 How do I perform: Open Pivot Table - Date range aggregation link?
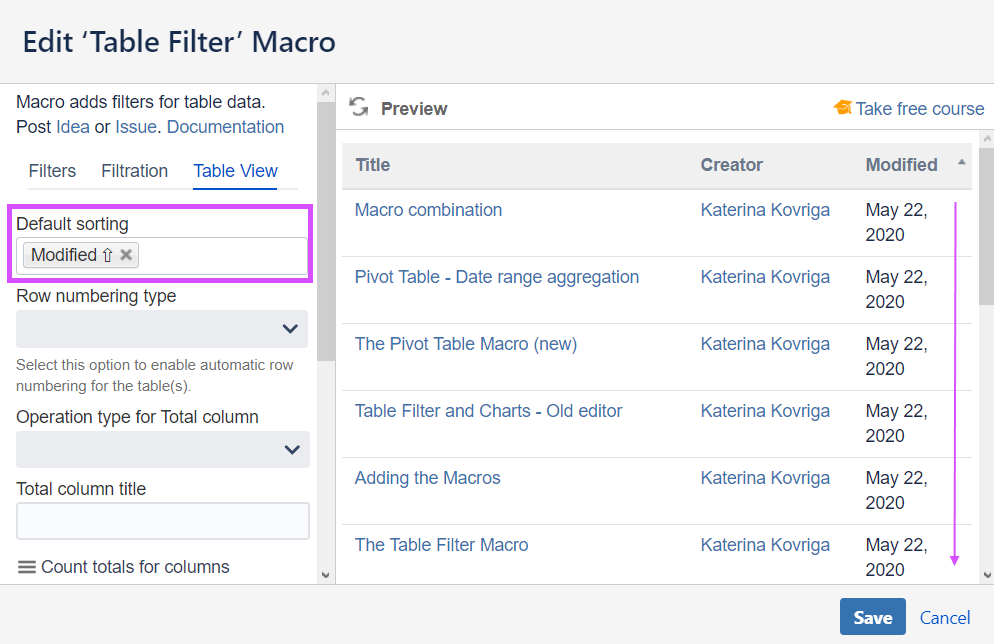[x=496, y=277]
